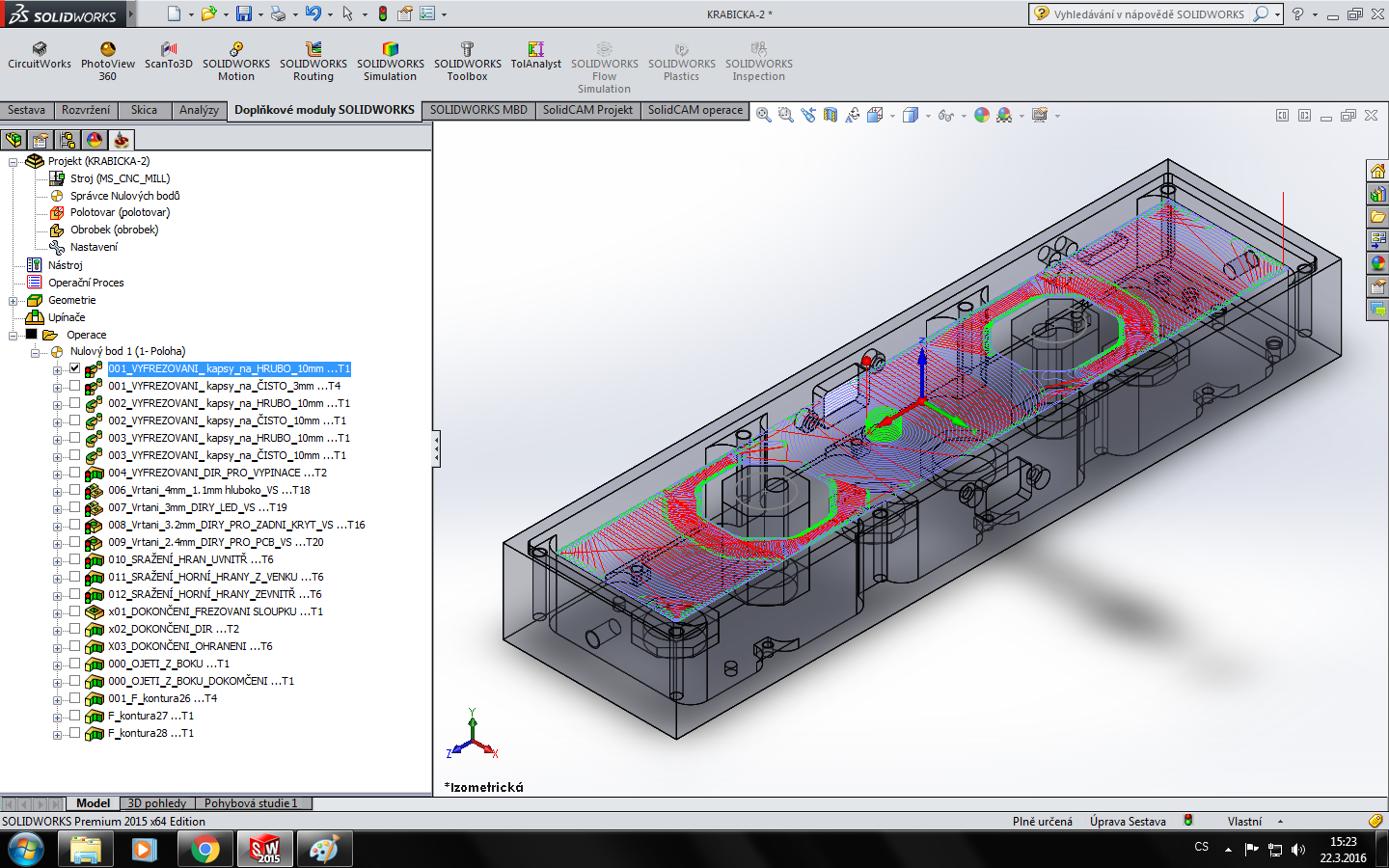Open the ConfigurationManager panel tab
This screenshot has width=1389, height=868.
[68, 140]
